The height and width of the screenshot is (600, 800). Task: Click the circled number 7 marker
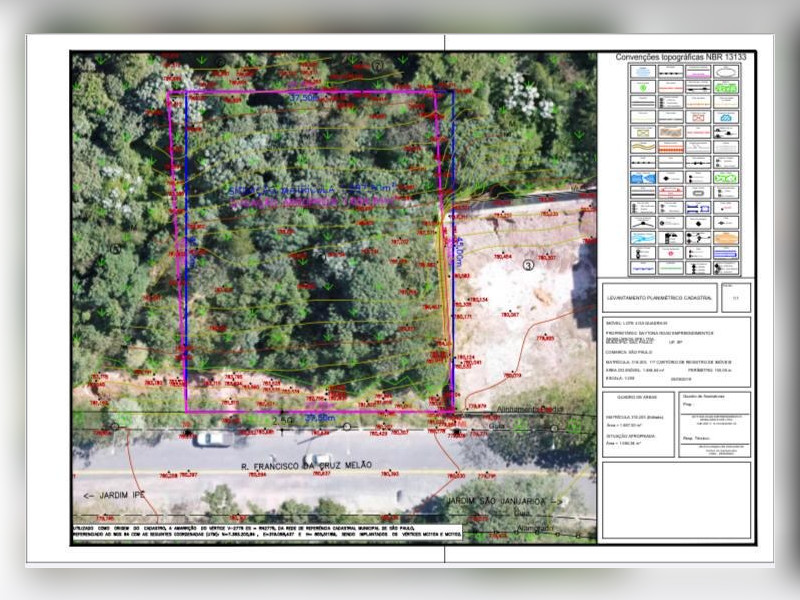378,66
